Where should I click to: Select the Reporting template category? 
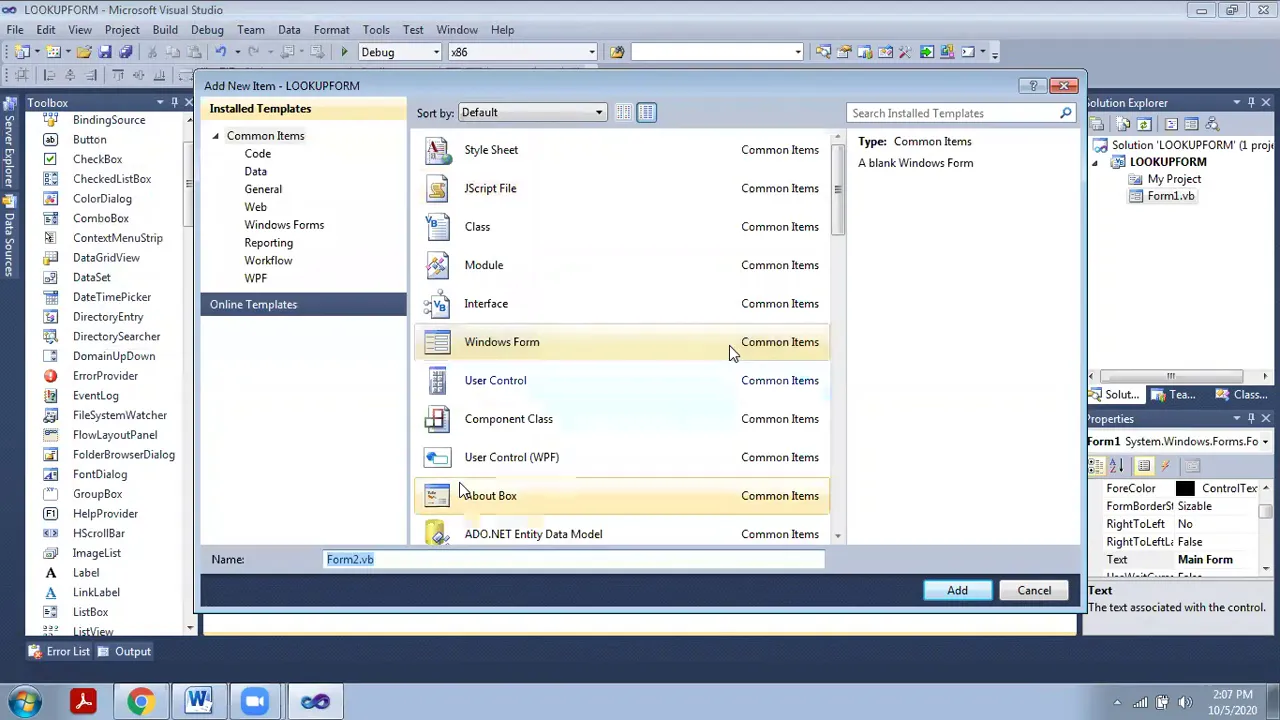[x=268, y=243]
